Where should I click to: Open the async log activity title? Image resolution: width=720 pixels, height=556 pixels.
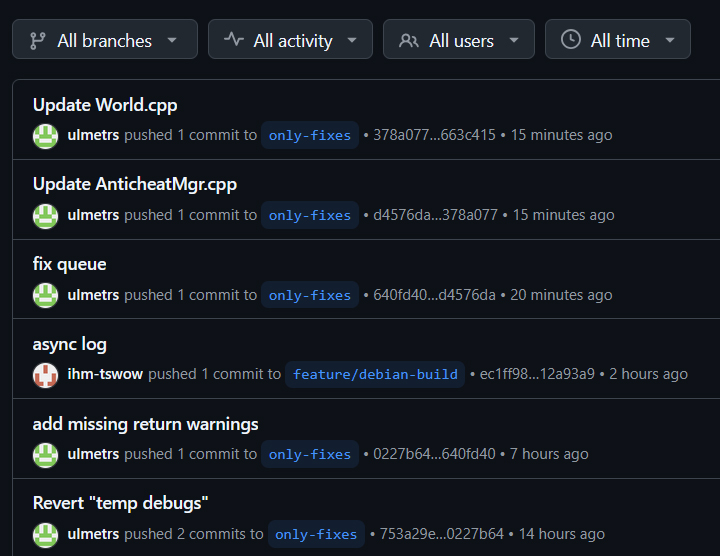point(70,344)
